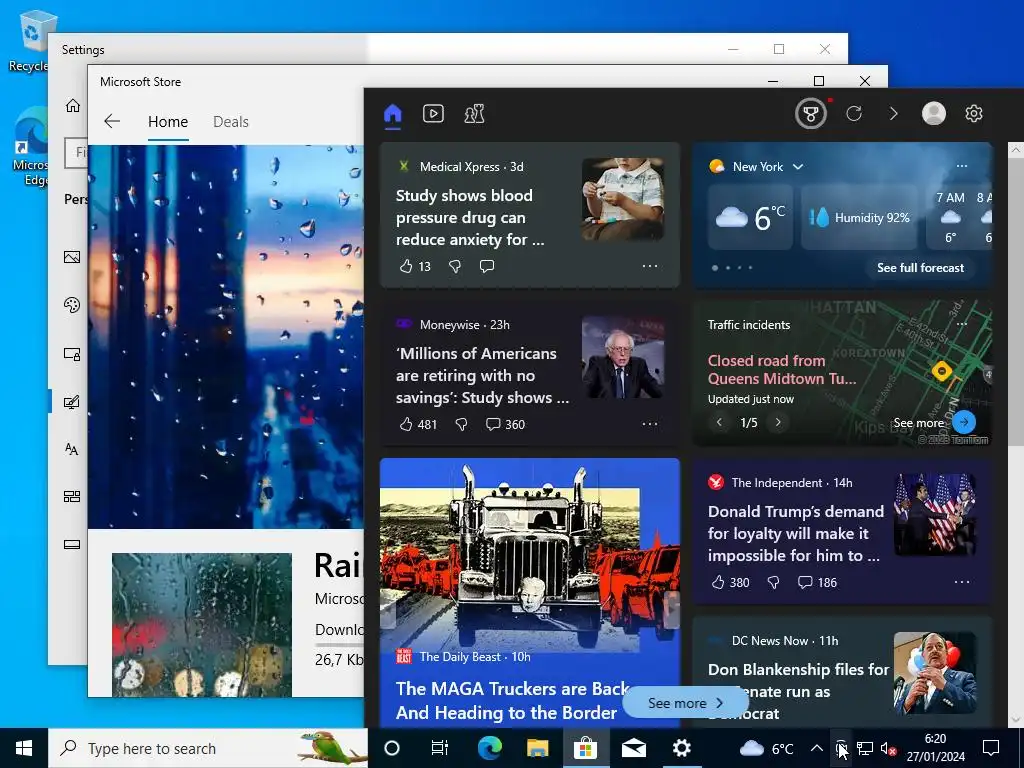This screenshot has width=1024, height=768.
Task: Open Fonts icon in Settings sidebar
Action: pos(72,449)
